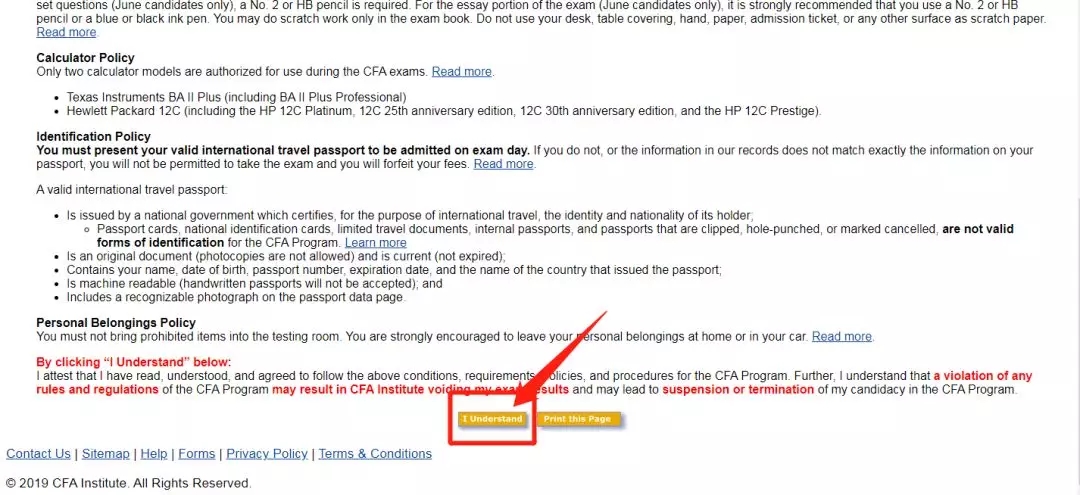
Task: Click the Identification Policy heading
Action: (93, 136)
